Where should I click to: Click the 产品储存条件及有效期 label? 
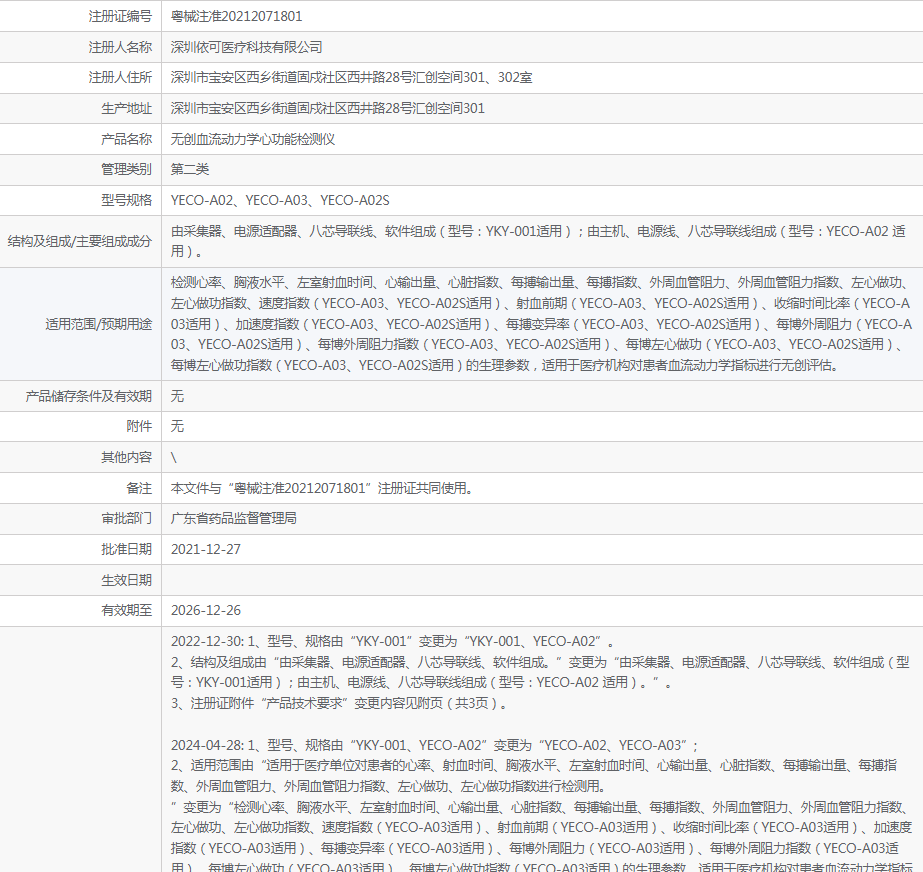click(x=88, y=396)
